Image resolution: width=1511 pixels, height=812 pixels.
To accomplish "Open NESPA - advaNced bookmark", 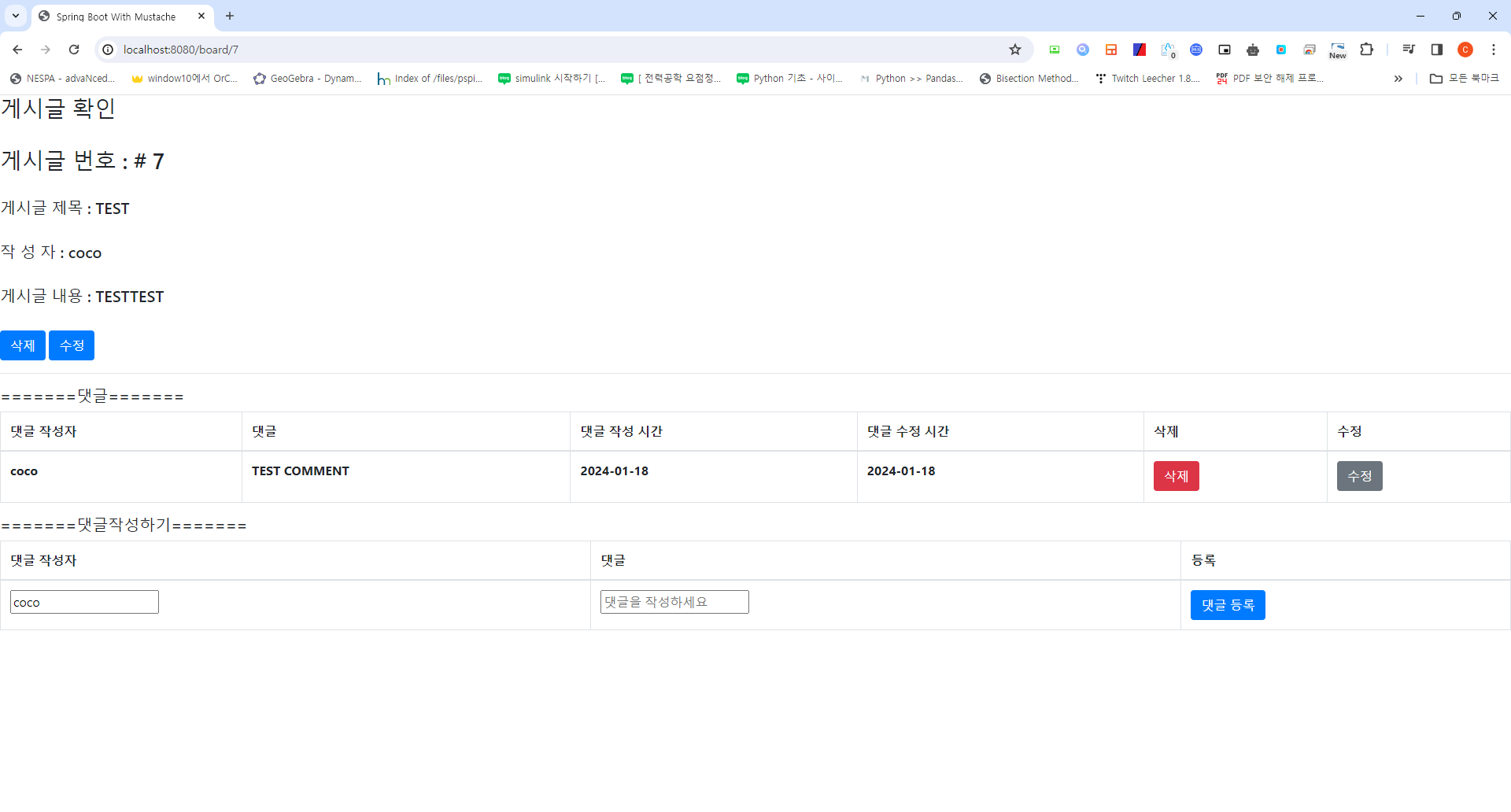I will coord(63,79).
